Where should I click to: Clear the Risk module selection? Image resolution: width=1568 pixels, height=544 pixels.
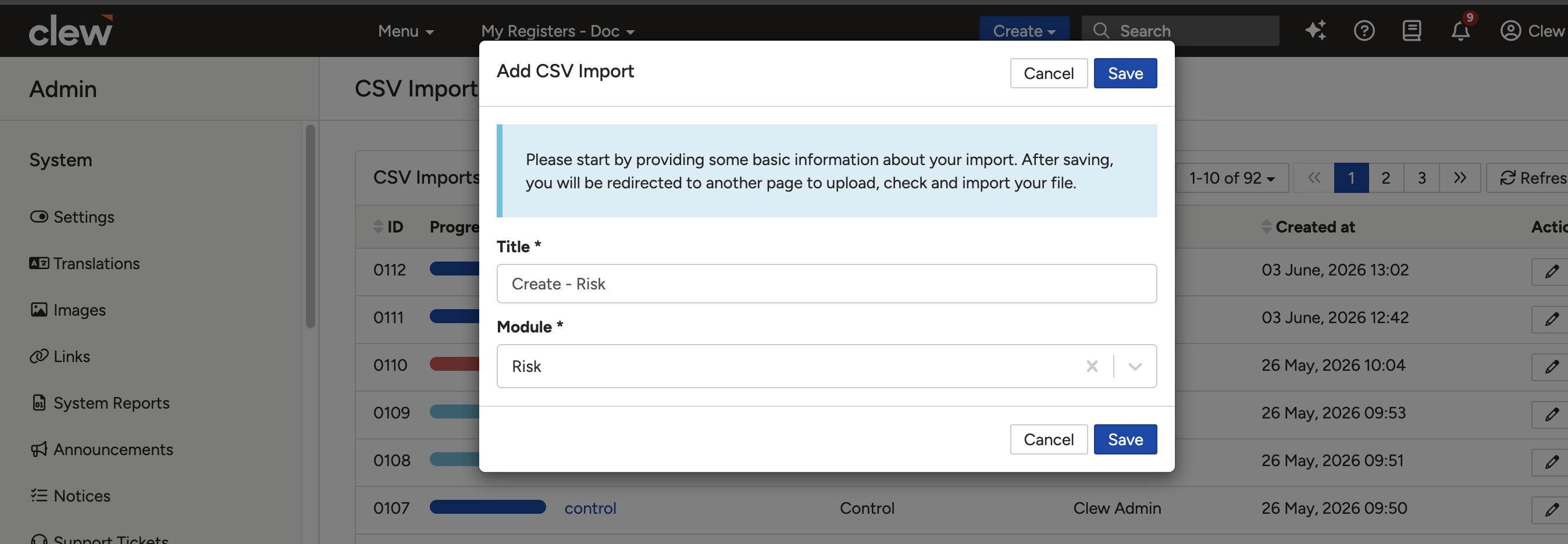[1092, 366]
